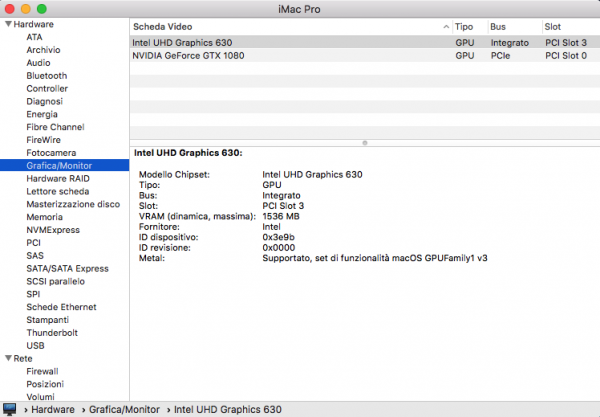600x417 pixels.
Task: Select Memoria in the sidebar
Action: pos(44,217)
